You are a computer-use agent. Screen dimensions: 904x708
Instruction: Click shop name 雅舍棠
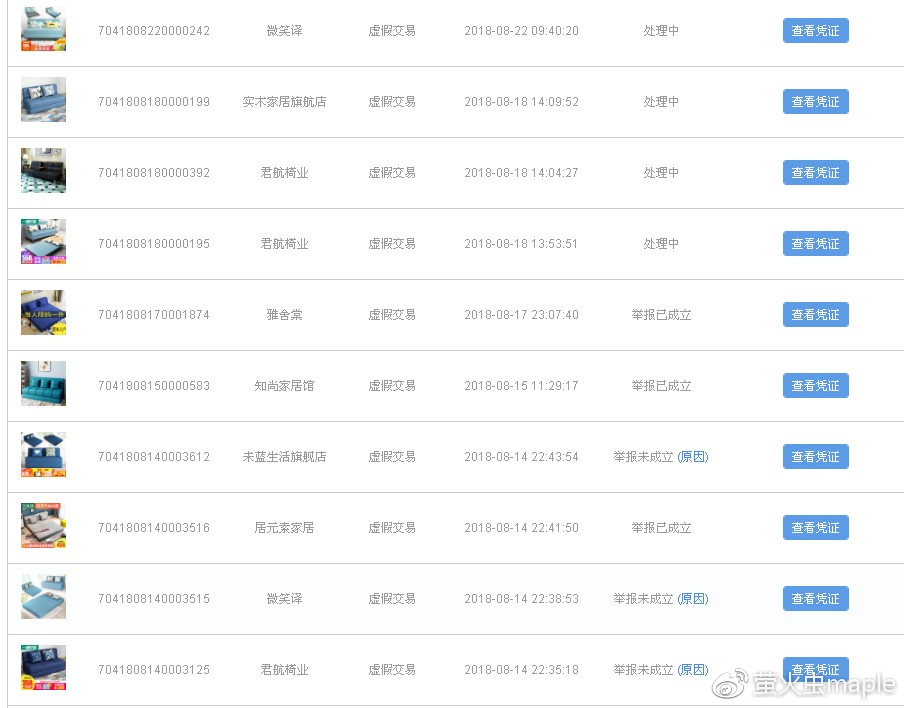click(x=284, y=314)
